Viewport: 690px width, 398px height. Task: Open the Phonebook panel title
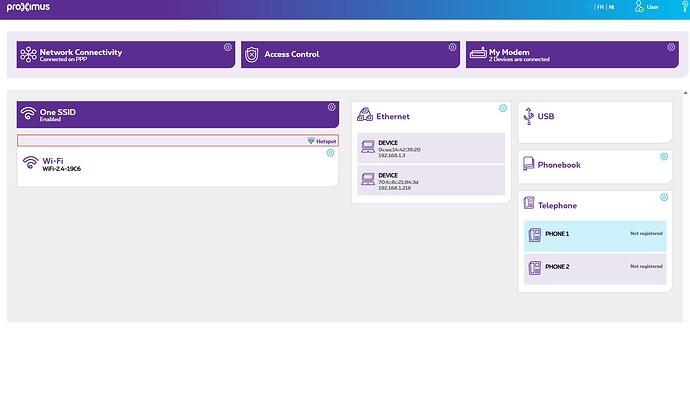click(x=559, y=165)
